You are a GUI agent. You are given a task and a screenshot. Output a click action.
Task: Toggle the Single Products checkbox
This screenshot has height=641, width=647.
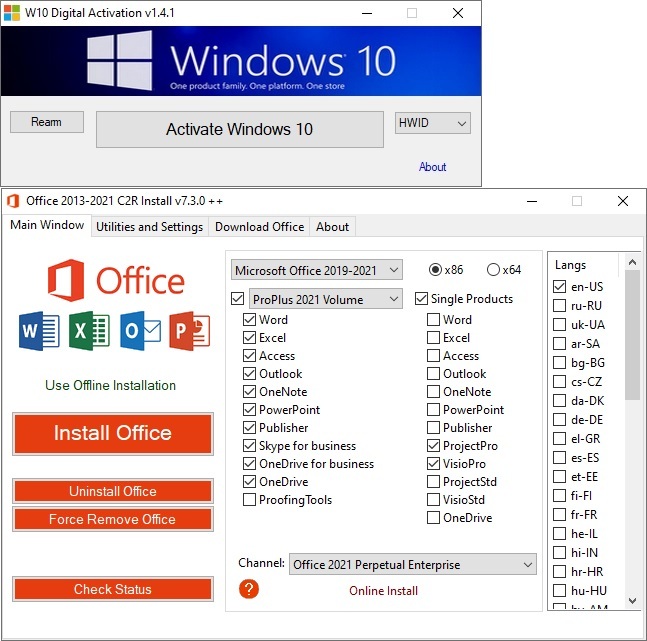tap(421, 298)
